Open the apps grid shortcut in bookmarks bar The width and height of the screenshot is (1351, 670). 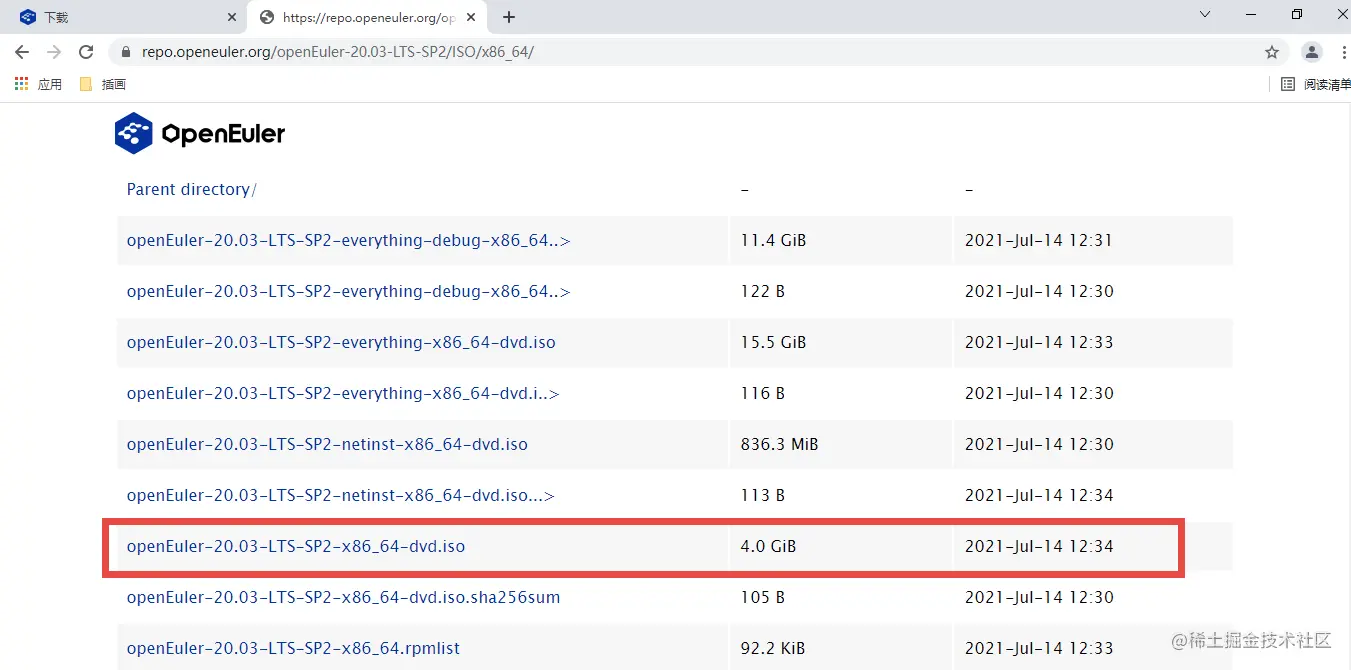click(22, 84)
